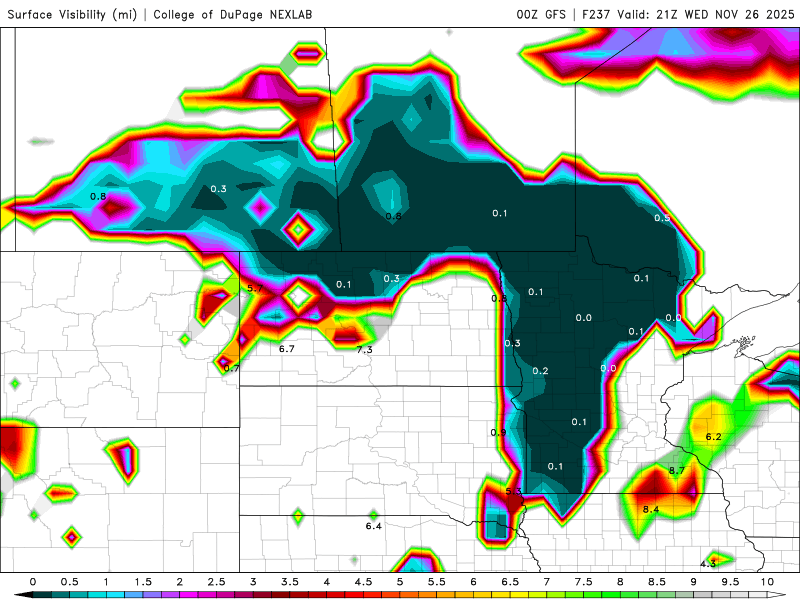
Task: Click the '0' tick label on the color scale
Action: (x=33, y=582)
